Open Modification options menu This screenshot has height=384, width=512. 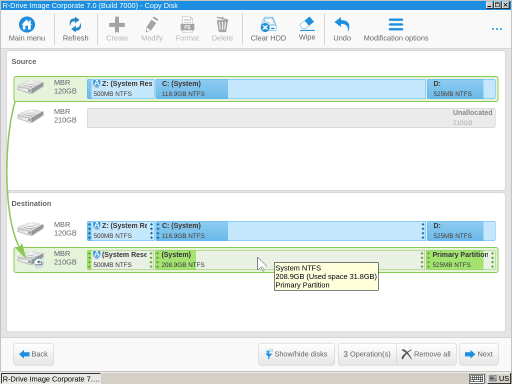coord(396,29)
